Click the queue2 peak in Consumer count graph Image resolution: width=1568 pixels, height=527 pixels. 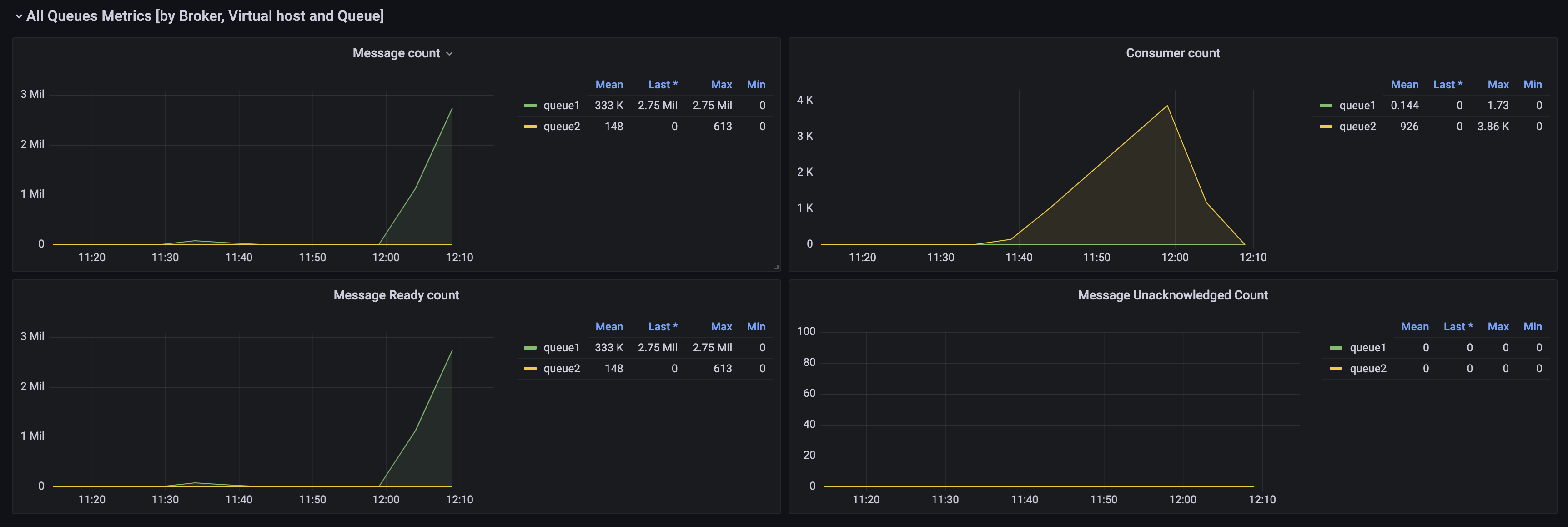[1167, 106]
